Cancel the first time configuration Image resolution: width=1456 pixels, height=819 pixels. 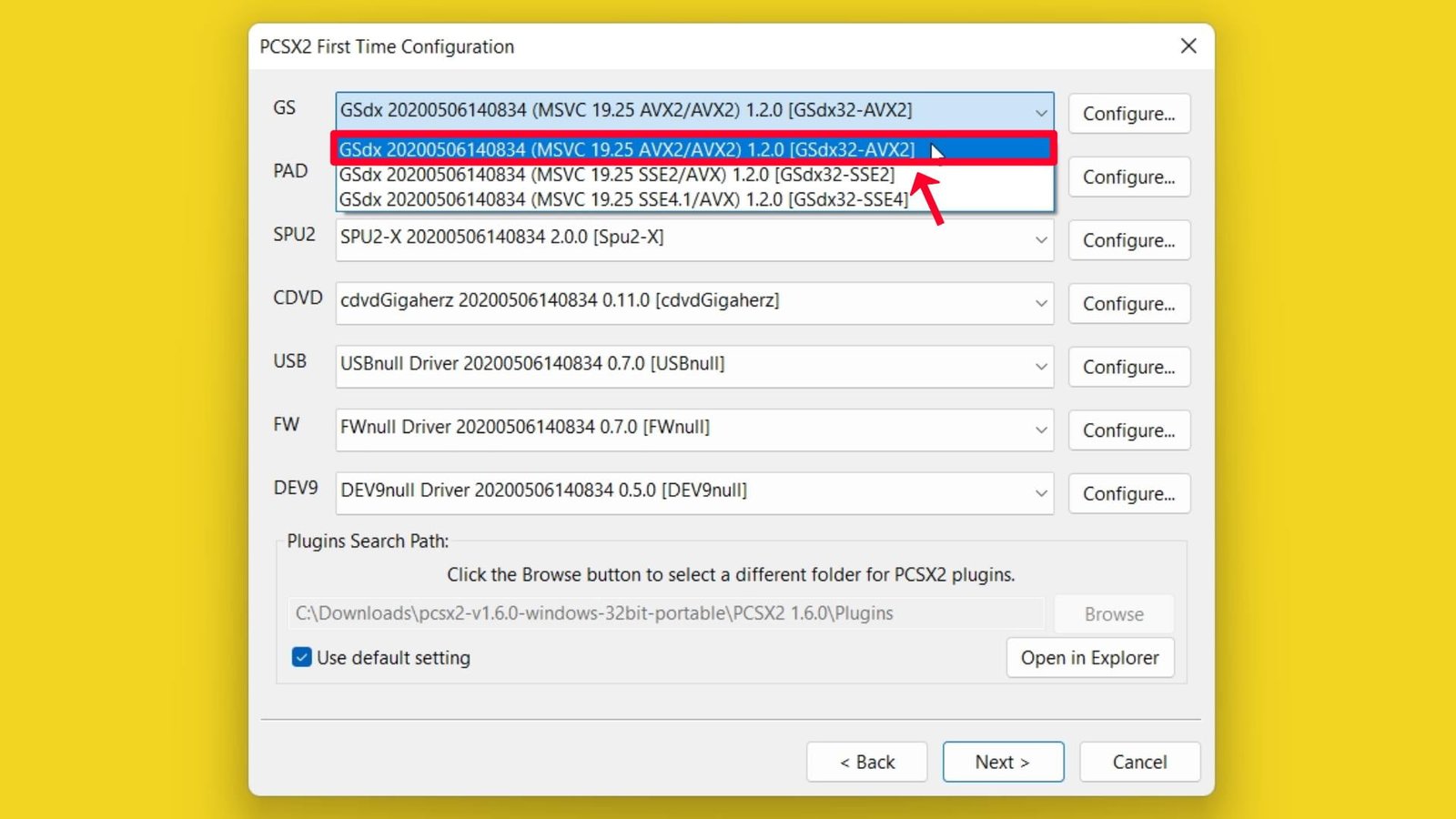click(x=1139, y=762)
